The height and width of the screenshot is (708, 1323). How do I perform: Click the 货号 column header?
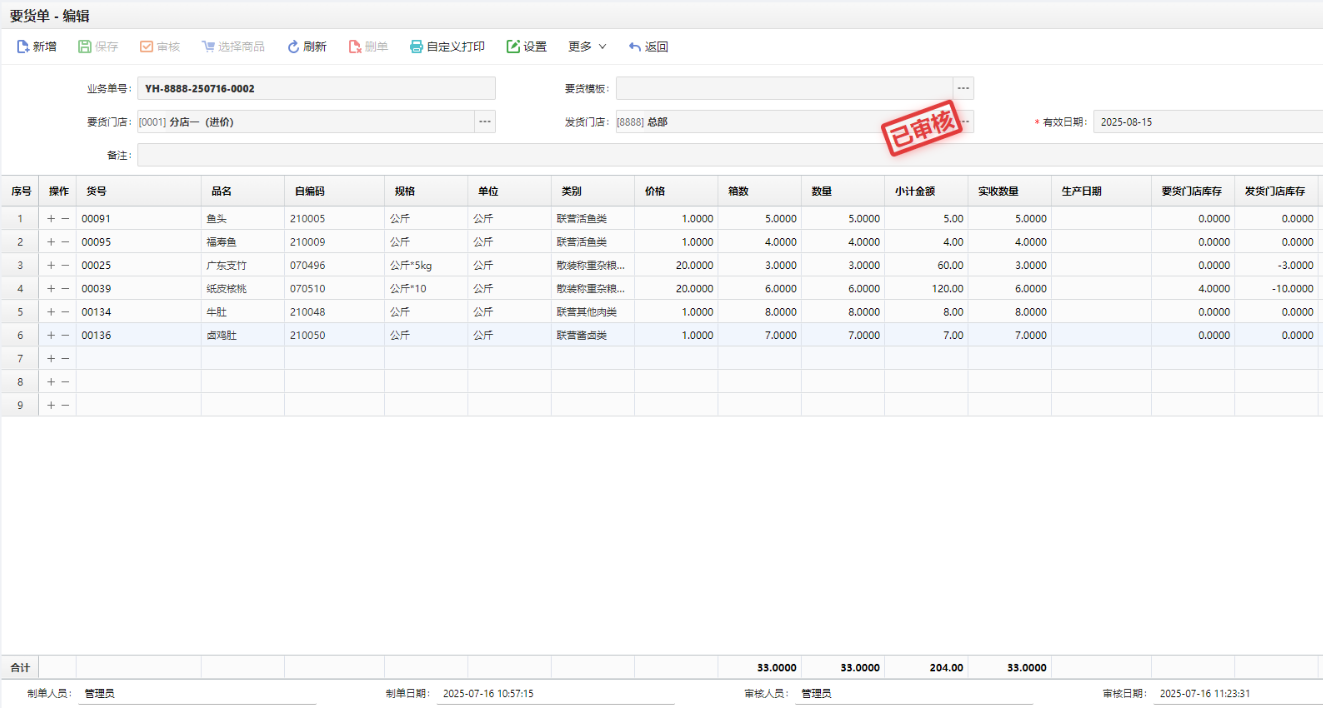point(139,191)
